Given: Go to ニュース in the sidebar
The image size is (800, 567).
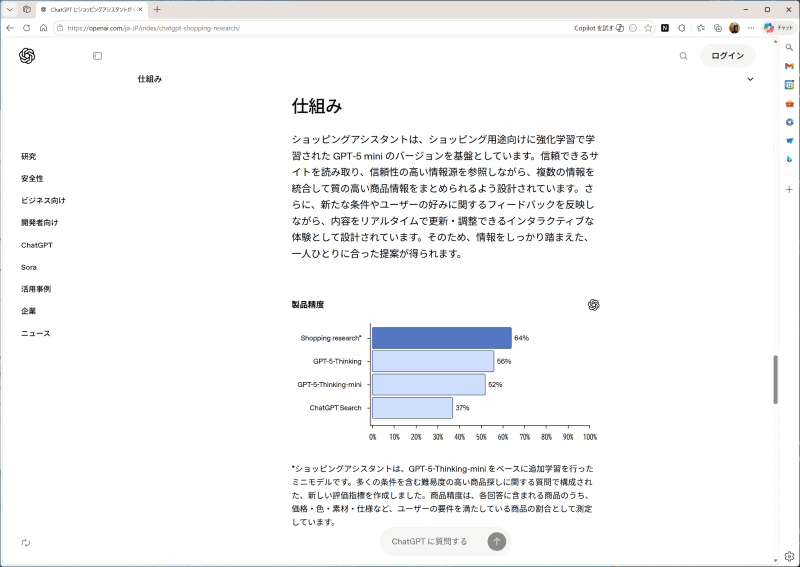Looking at the screenshot, I should click(36, 333).
